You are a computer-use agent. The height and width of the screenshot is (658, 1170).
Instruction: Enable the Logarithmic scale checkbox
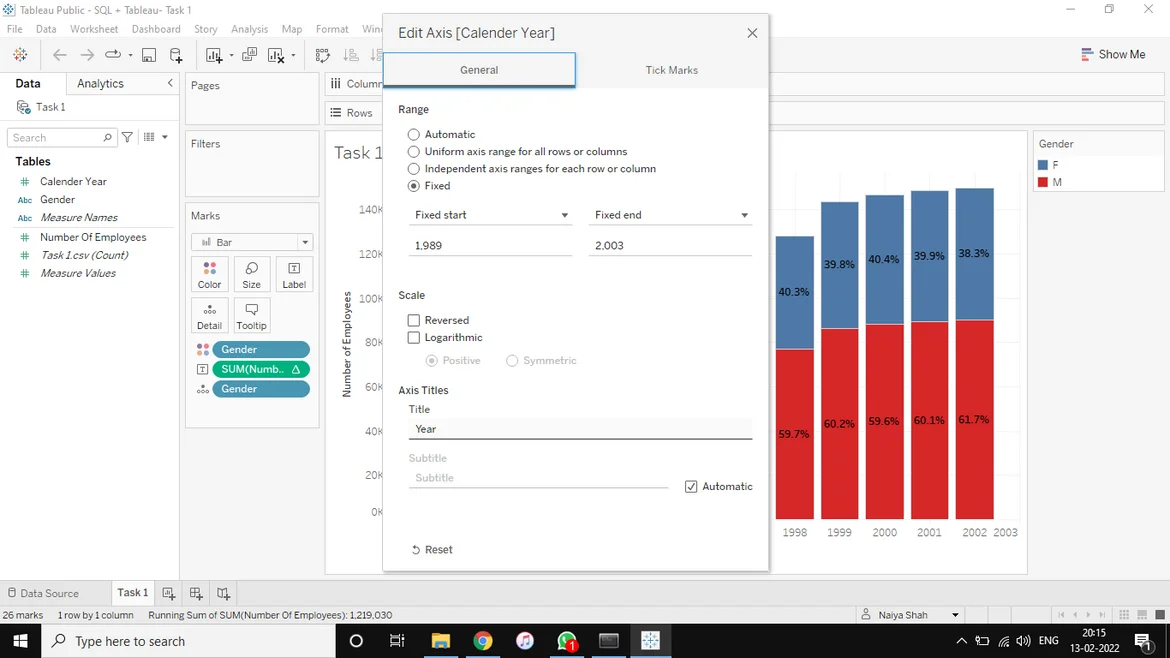[414, 338]
